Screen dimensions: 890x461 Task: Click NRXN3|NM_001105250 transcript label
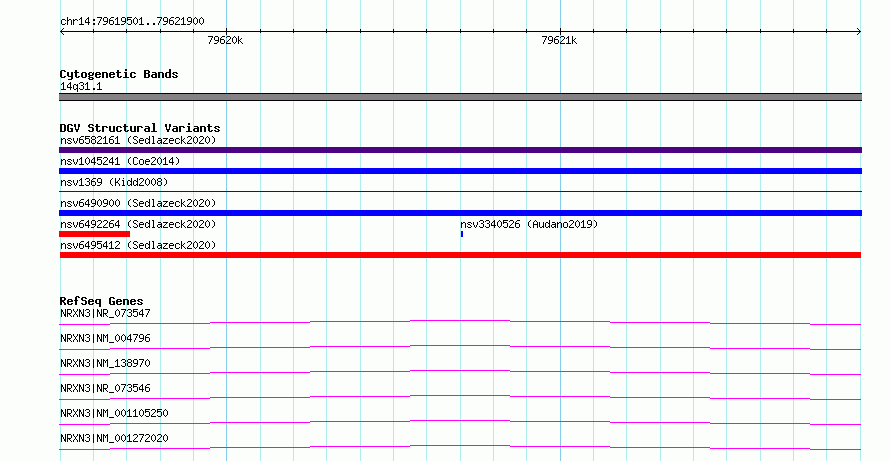click(x=114, y=413)
